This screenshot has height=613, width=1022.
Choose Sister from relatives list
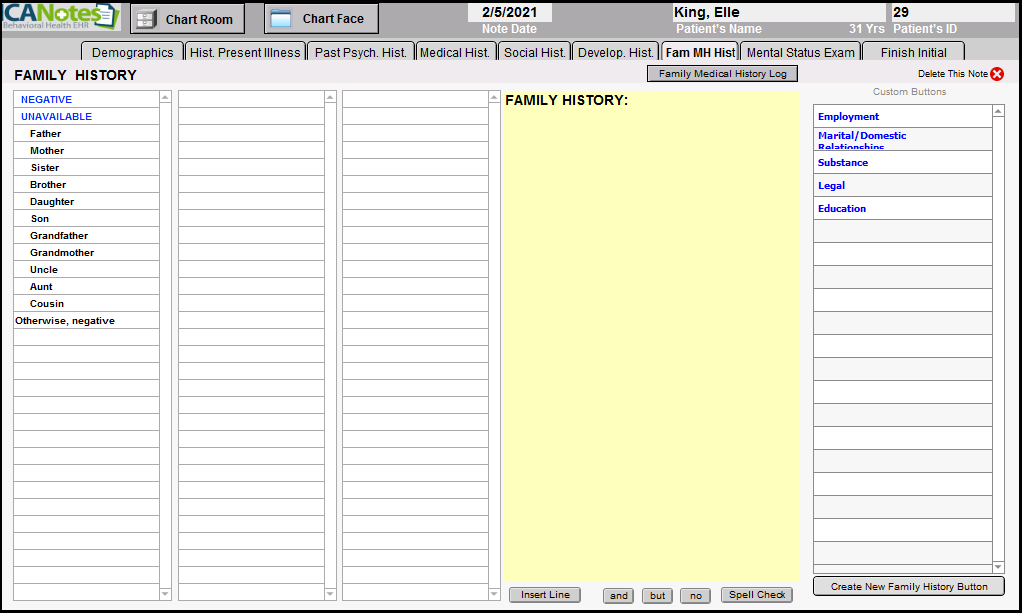86,168
